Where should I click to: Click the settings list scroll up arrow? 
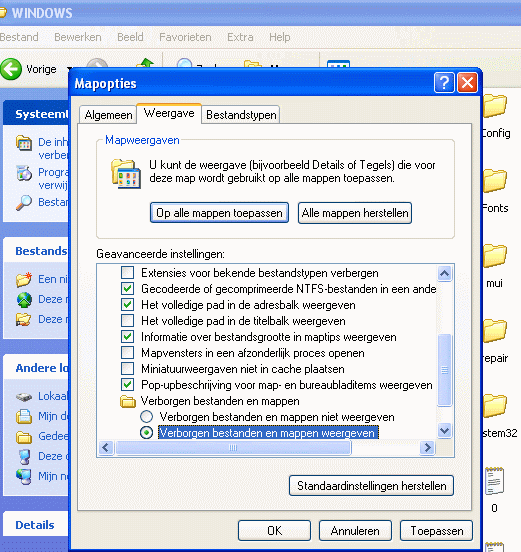click(x=444, y=274)
